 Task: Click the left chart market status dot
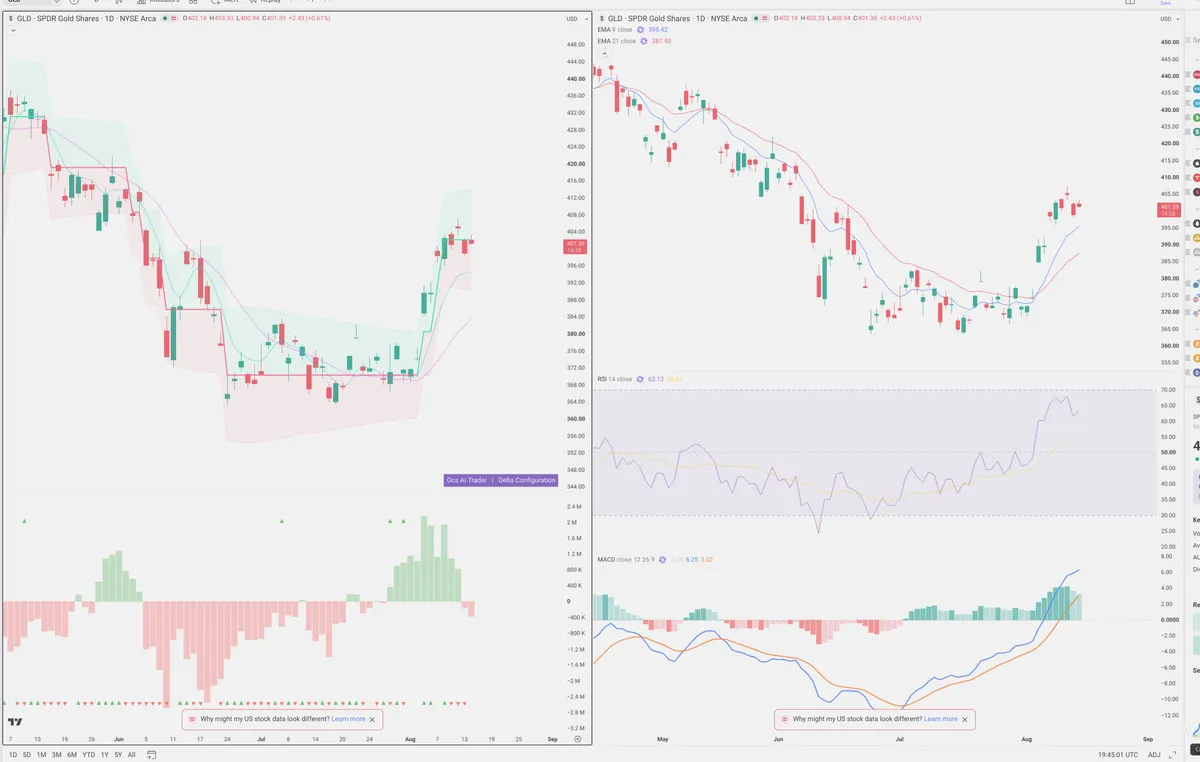(164, 18)
